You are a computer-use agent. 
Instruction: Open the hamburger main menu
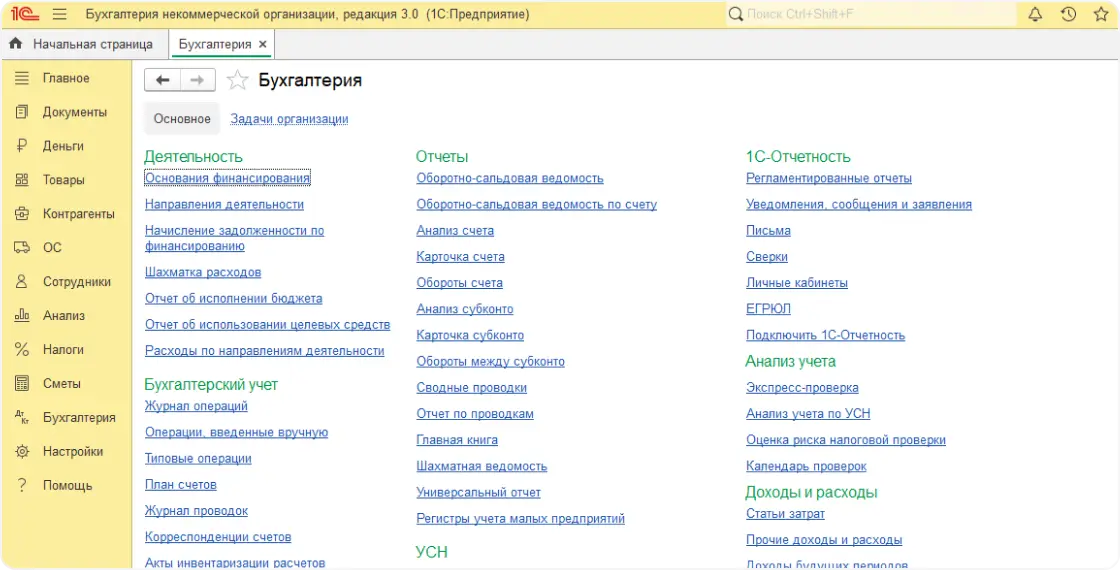(60, 14)
